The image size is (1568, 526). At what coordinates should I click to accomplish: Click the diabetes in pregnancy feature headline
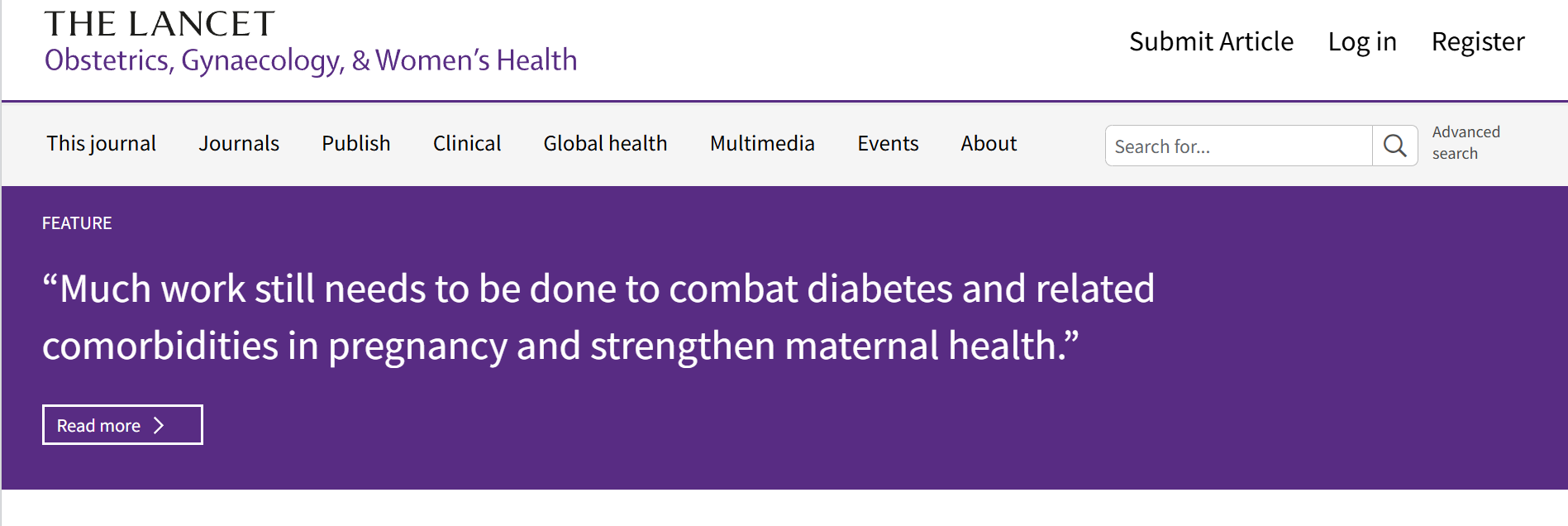click(x=598, y=317)
